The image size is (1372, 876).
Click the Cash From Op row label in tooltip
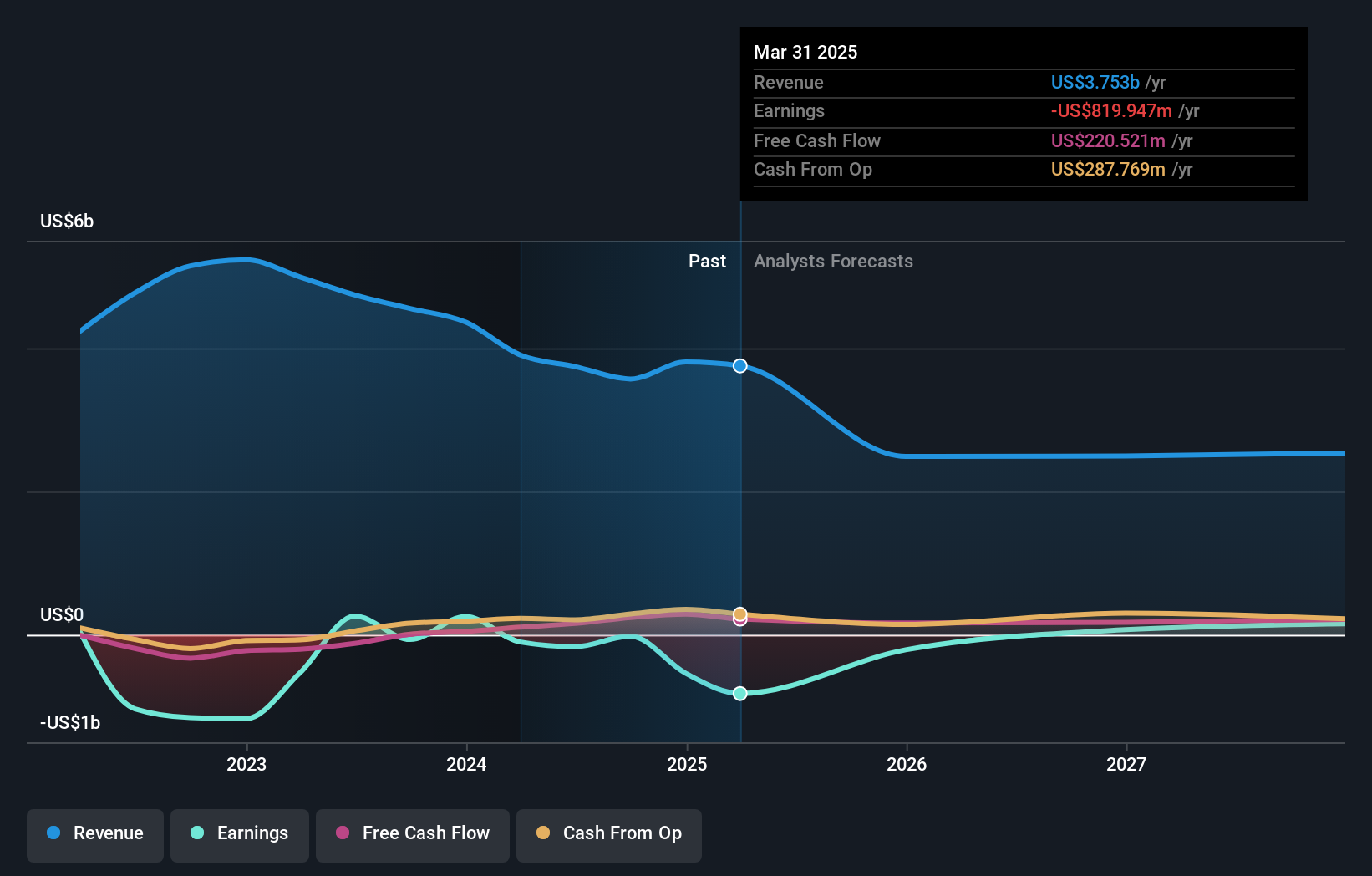coord(813,169)
